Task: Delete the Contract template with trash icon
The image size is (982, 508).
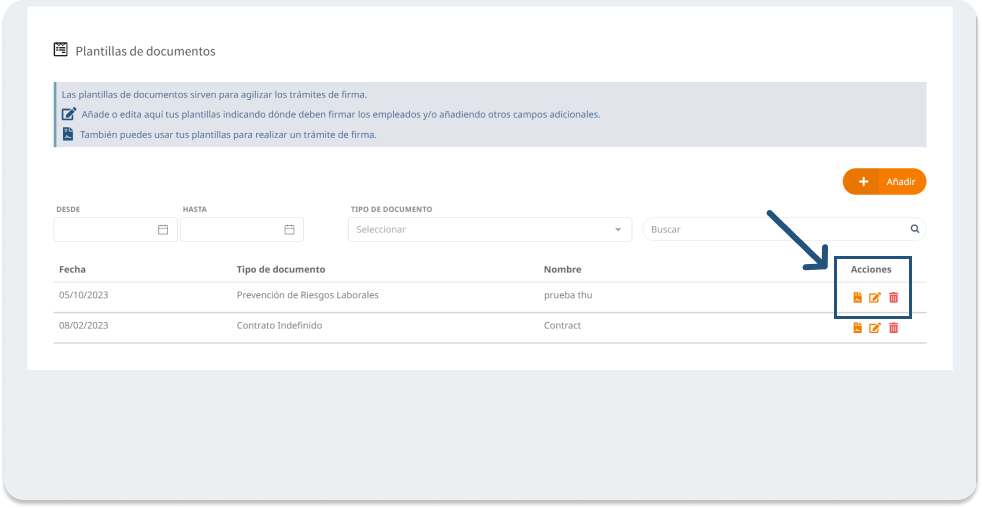Action: click(894, 328)
